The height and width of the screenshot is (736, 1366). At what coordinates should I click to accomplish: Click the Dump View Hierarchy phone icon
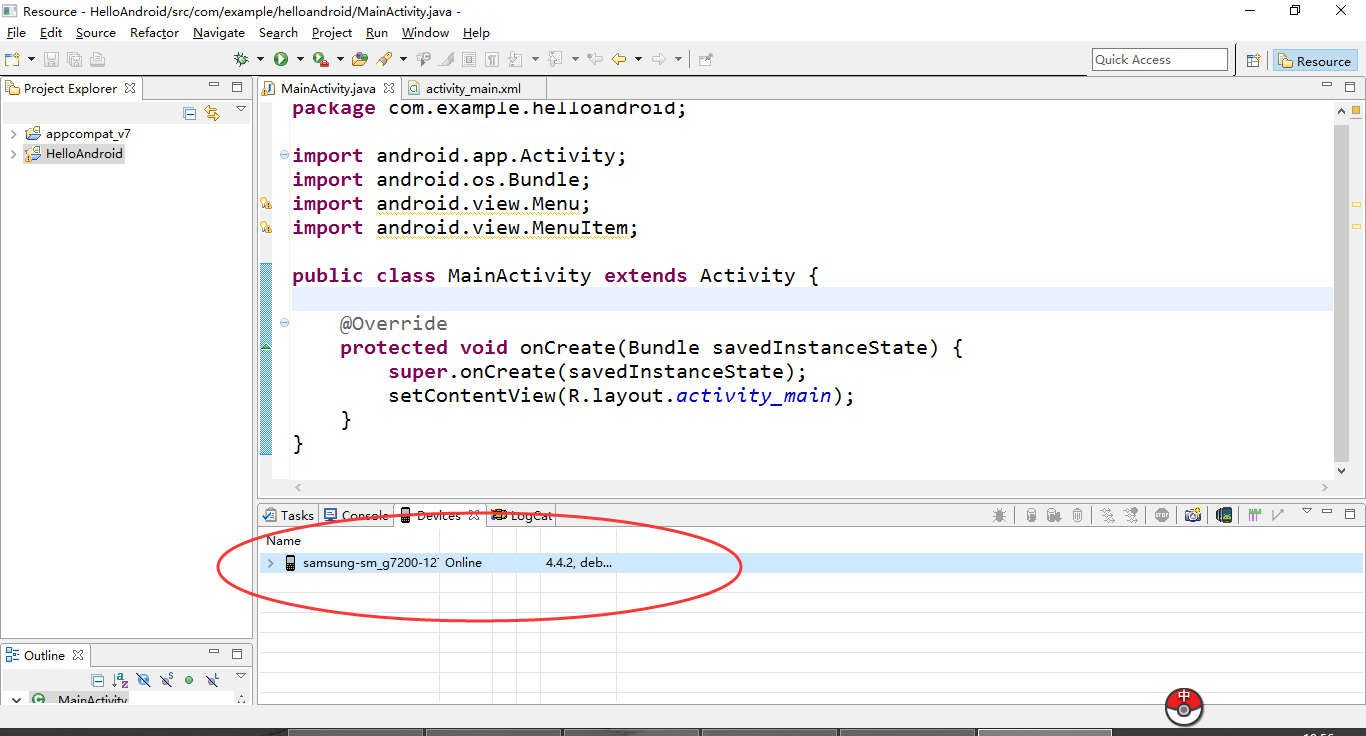[1224, 515]
